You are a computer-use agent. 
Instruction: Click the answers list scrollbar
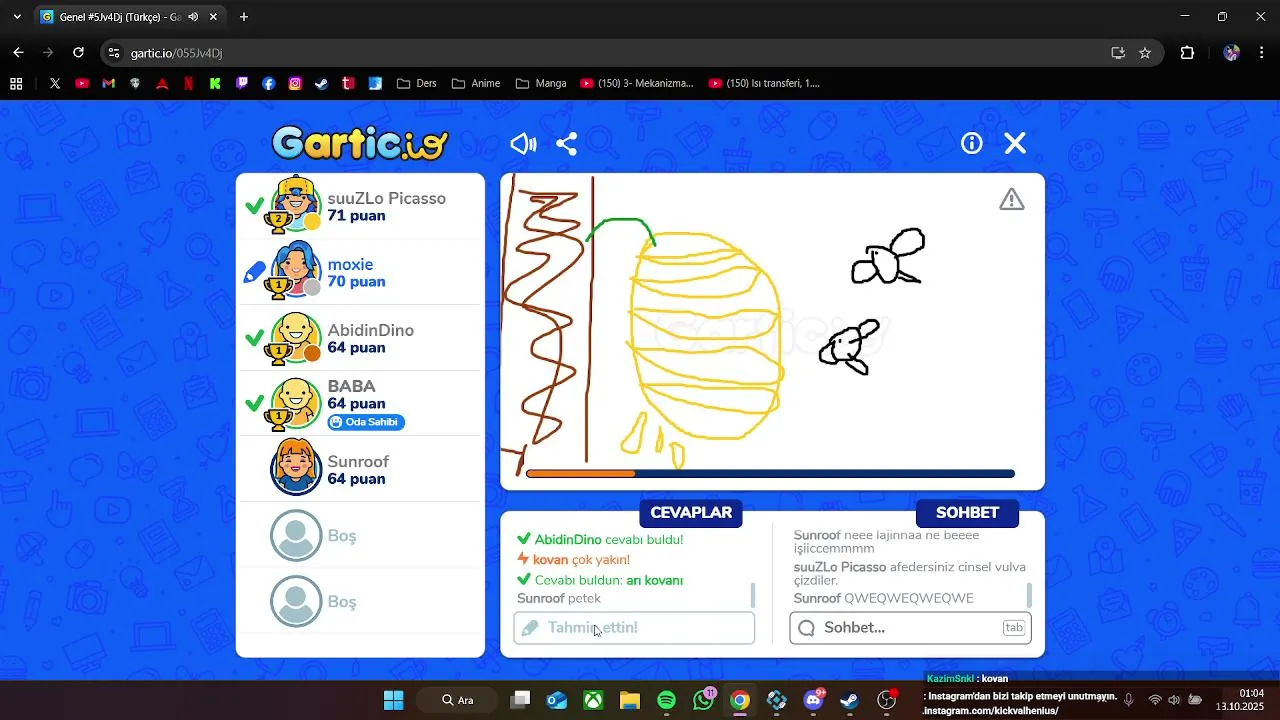pos(753,595)
